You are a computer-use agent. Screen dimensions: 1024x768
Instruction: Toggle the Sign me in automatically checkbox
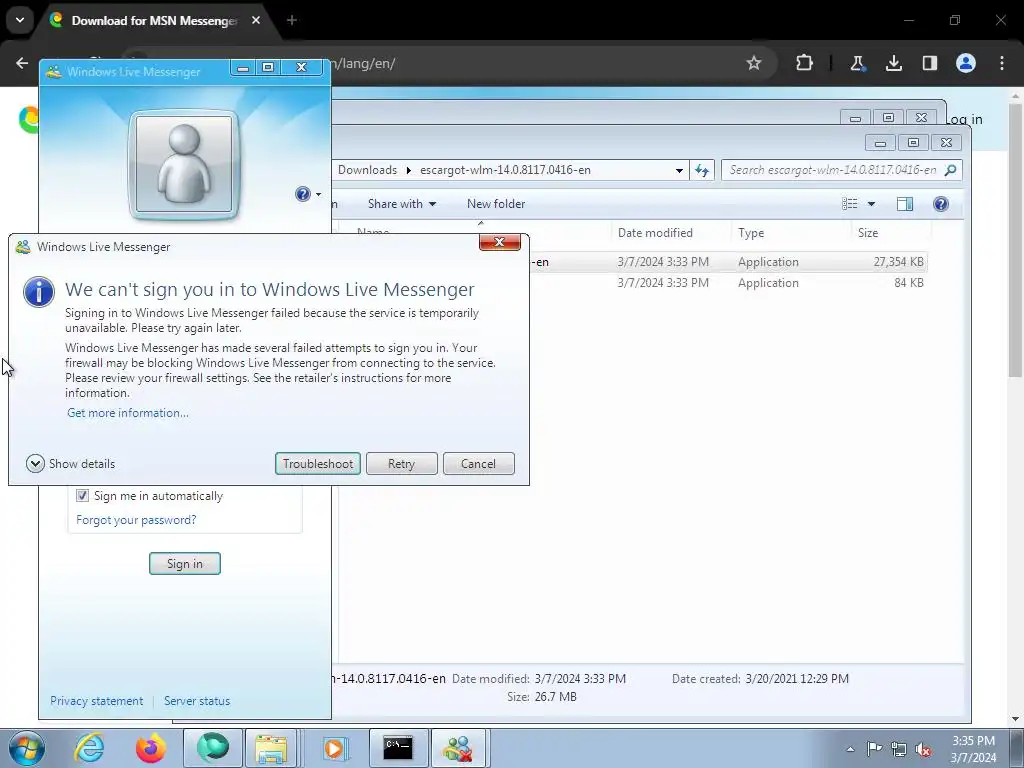pos(82,496)
